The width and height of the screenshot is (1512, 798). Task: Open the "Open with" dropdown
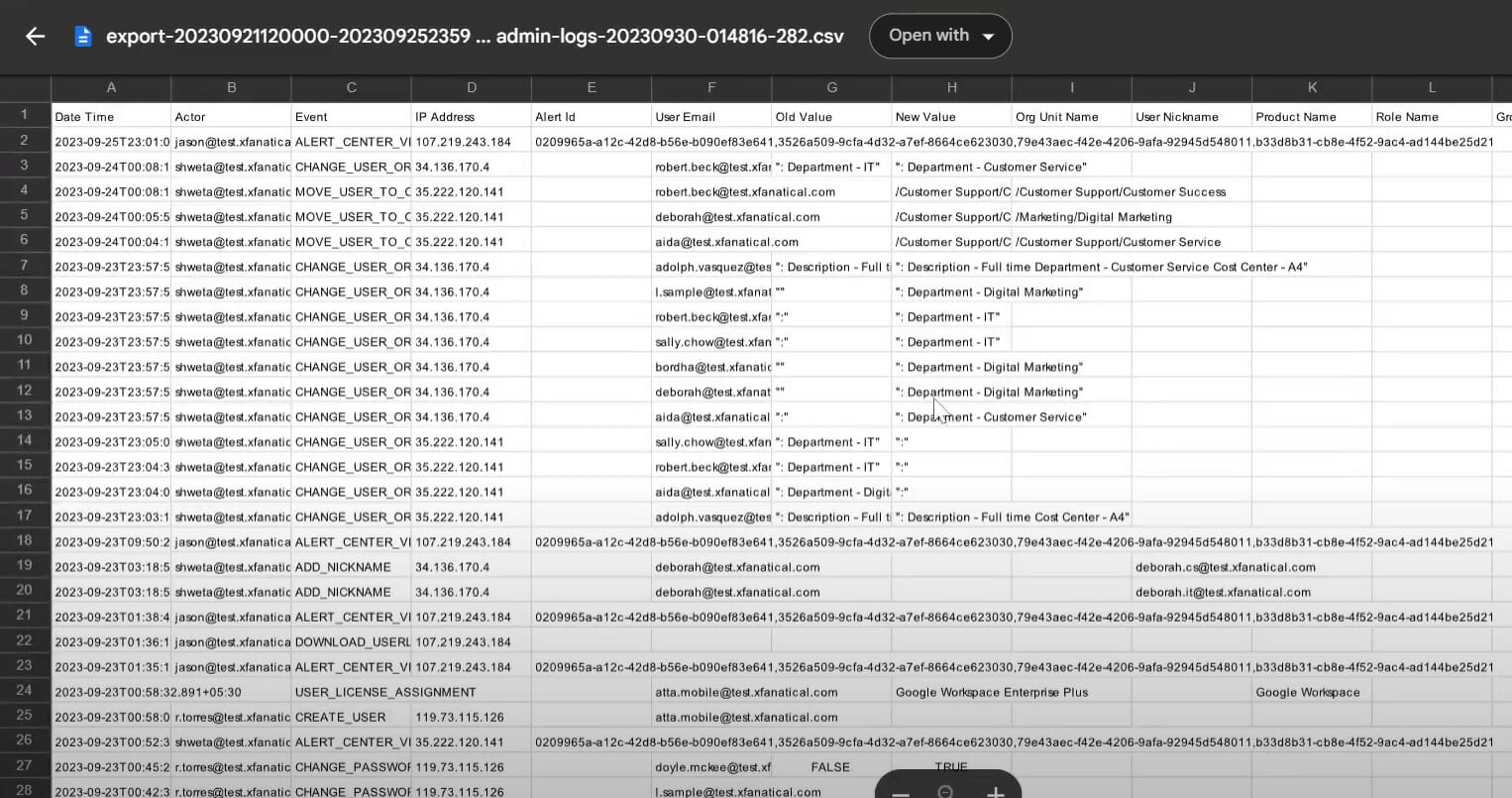939,35
